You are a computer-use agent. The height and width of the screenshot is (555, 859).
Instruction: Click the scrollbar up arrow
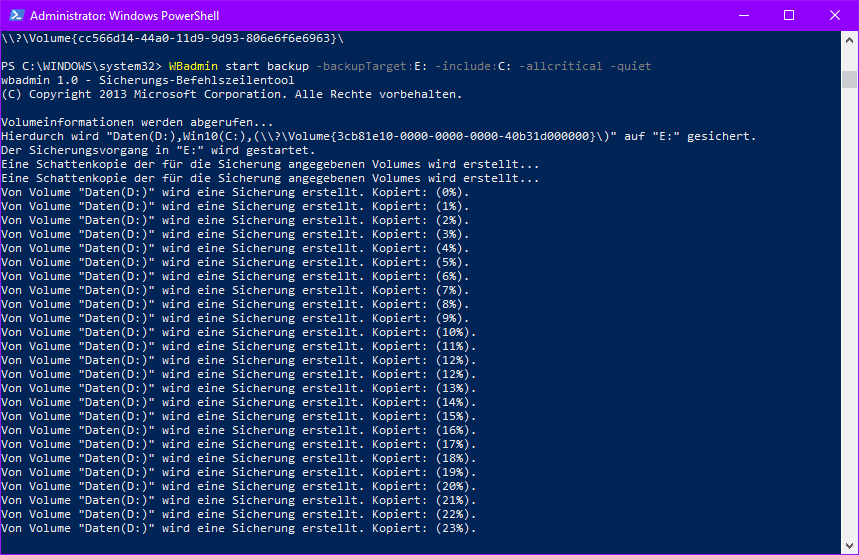(849, 40)
